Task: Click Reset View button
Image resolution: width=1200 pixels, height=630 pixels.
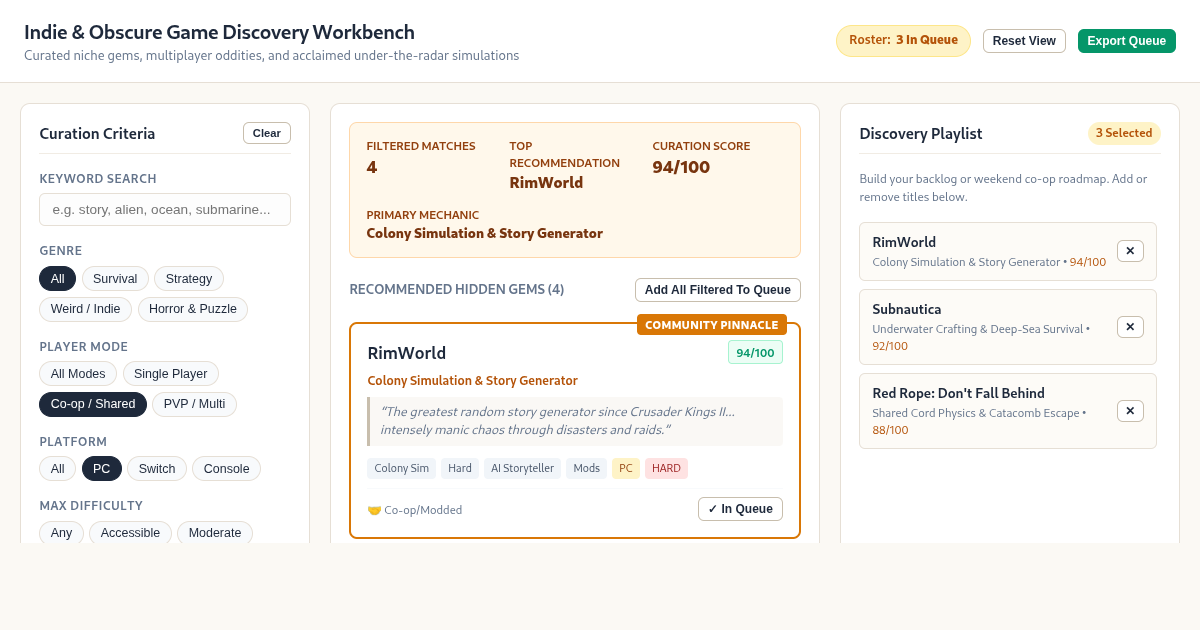Action: 1024,41
